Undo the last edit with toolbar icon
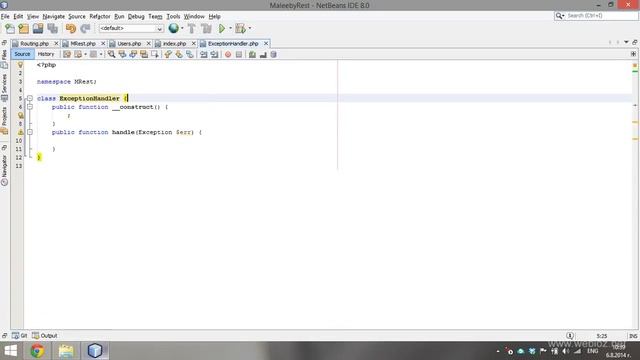Screen dimensions: 640x360 pos(71,28)
